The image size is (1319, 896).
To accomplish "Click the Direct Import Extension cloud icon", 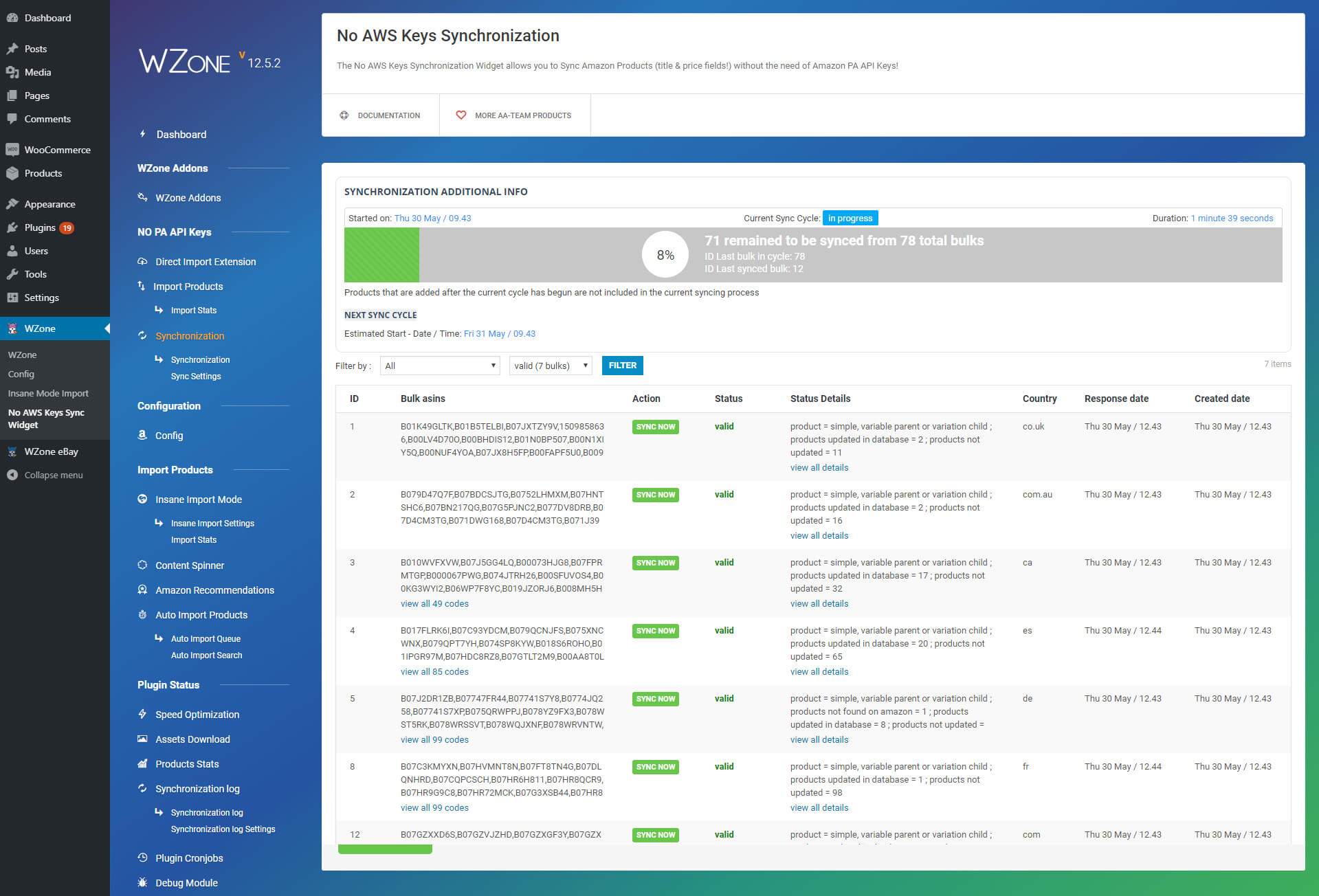I will coord(142,262).
